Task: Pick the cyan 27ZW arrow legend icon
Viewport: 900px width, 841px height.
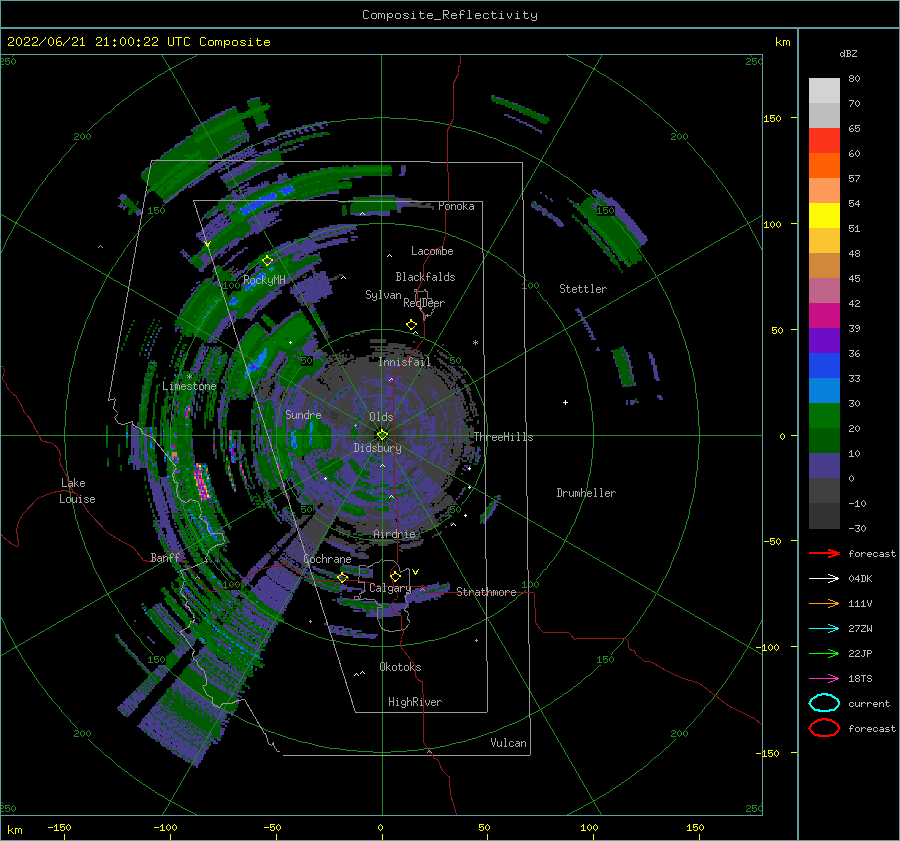Action: pyautogui.click(x=824, y=629)
